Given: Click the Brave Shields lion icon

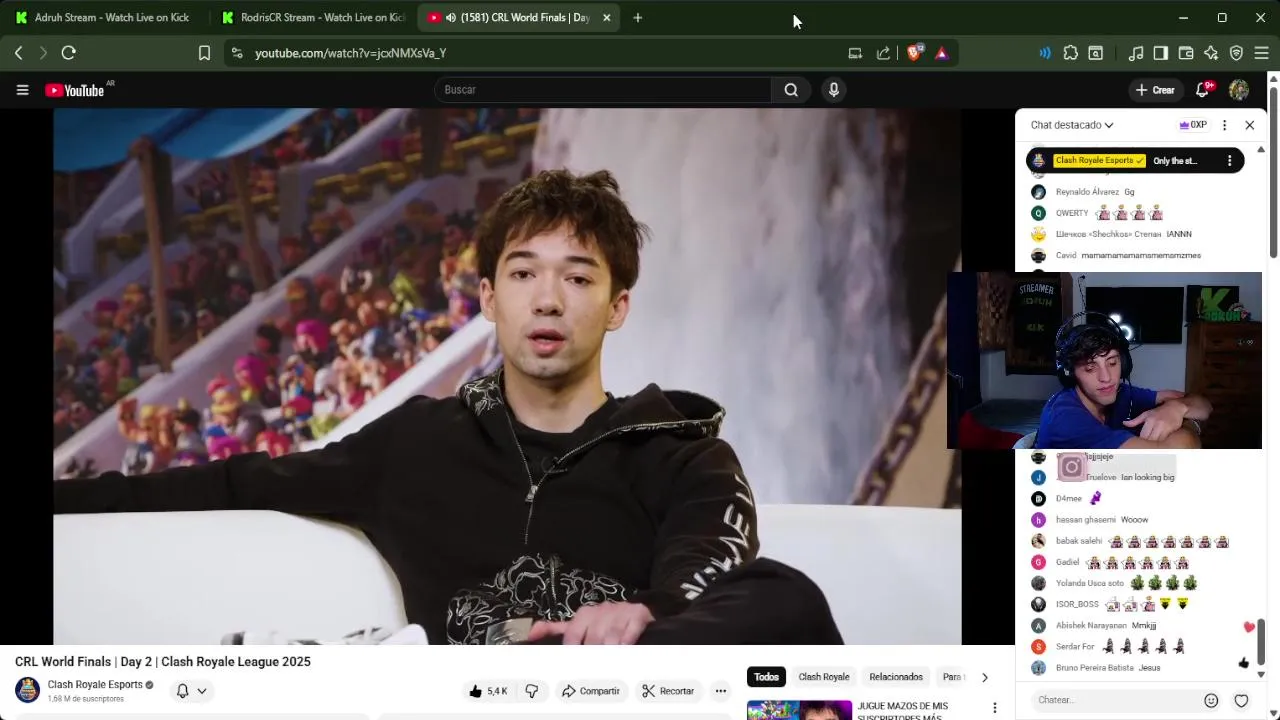Looking at the screenshot, I should 914,53.
